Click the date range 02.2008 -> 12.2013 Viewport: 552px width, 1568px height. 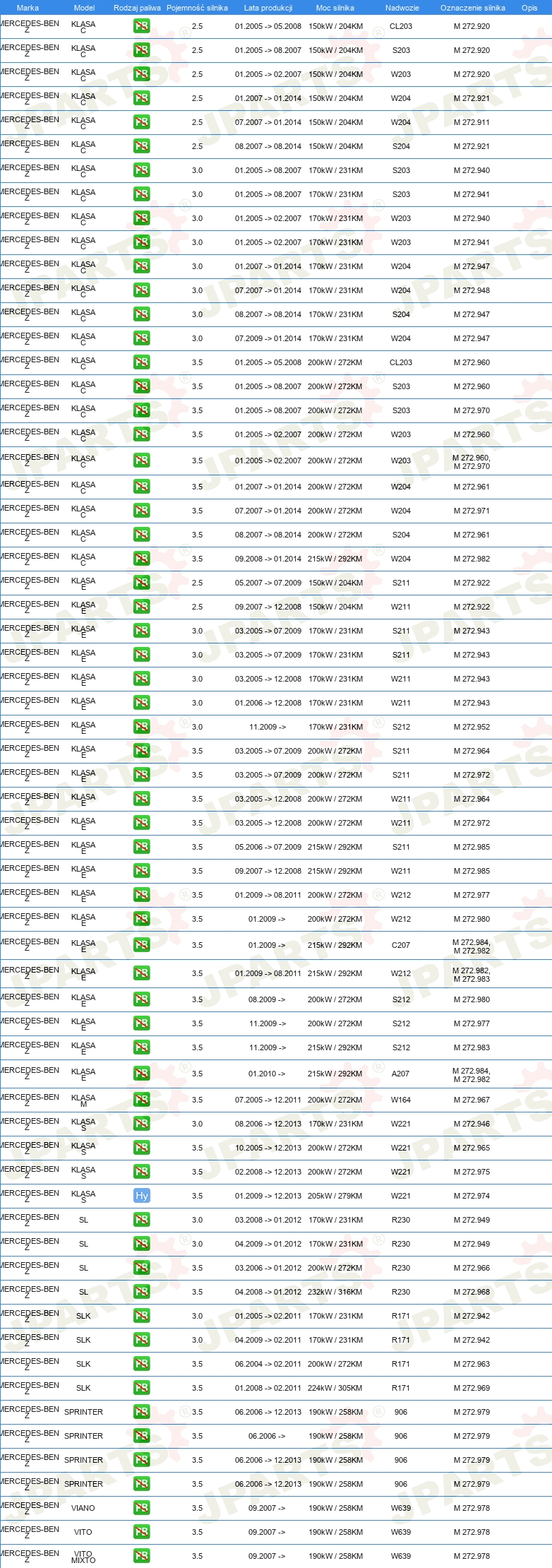[268, 1172]
